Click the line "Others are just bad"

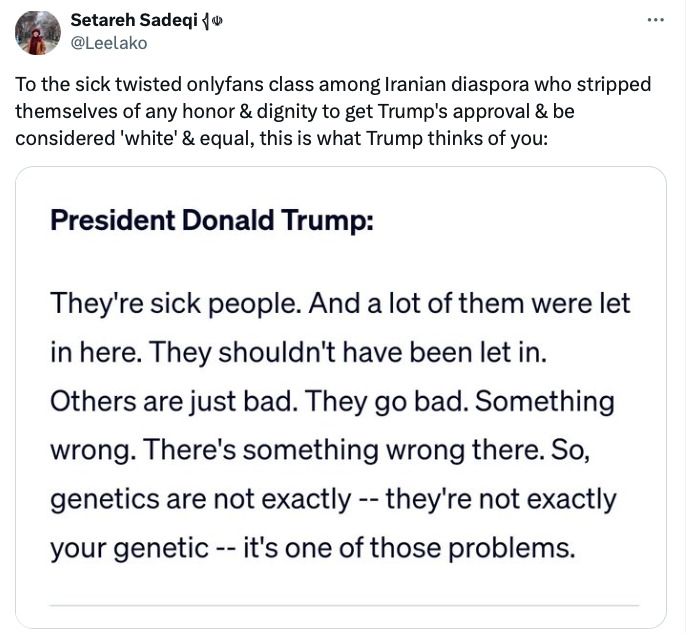click(x=172, y=399)
